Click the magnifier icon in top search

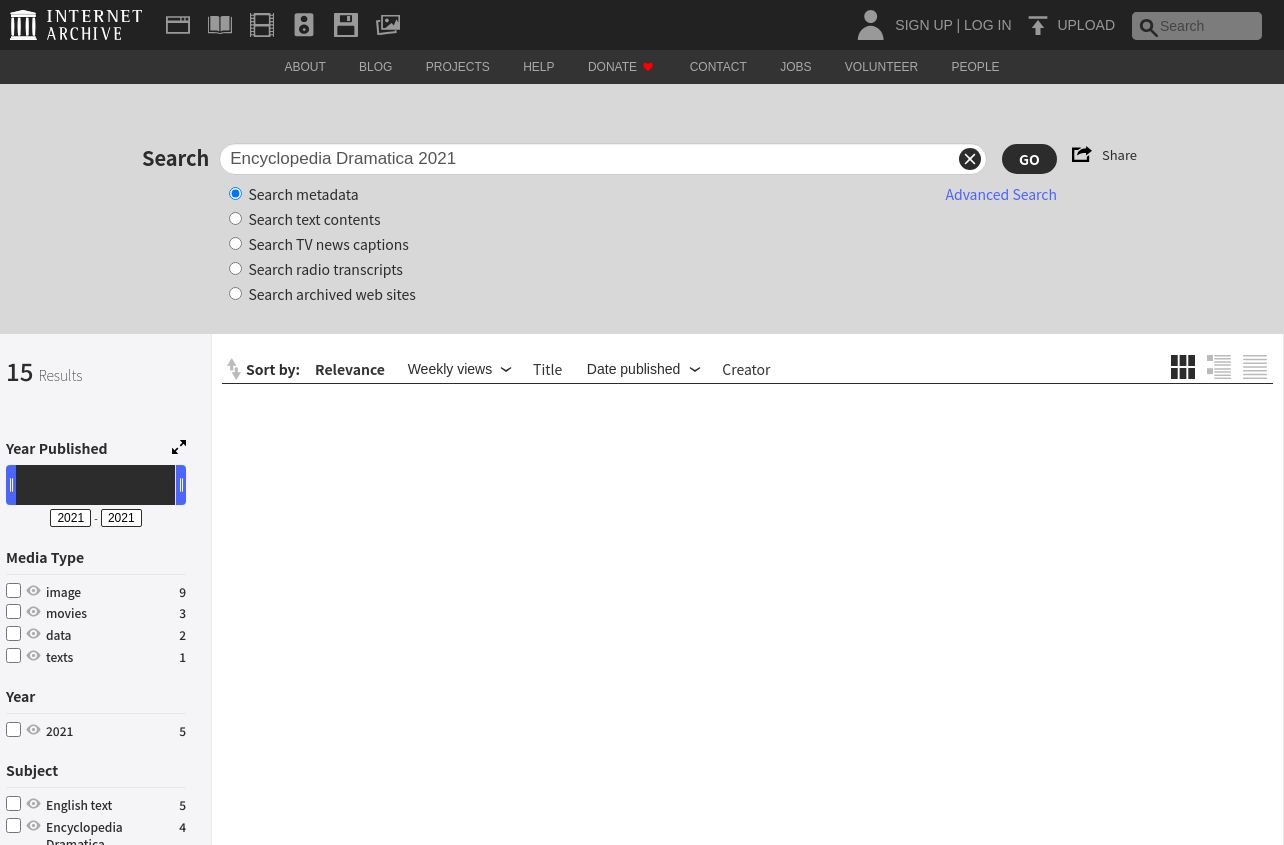1148,27
